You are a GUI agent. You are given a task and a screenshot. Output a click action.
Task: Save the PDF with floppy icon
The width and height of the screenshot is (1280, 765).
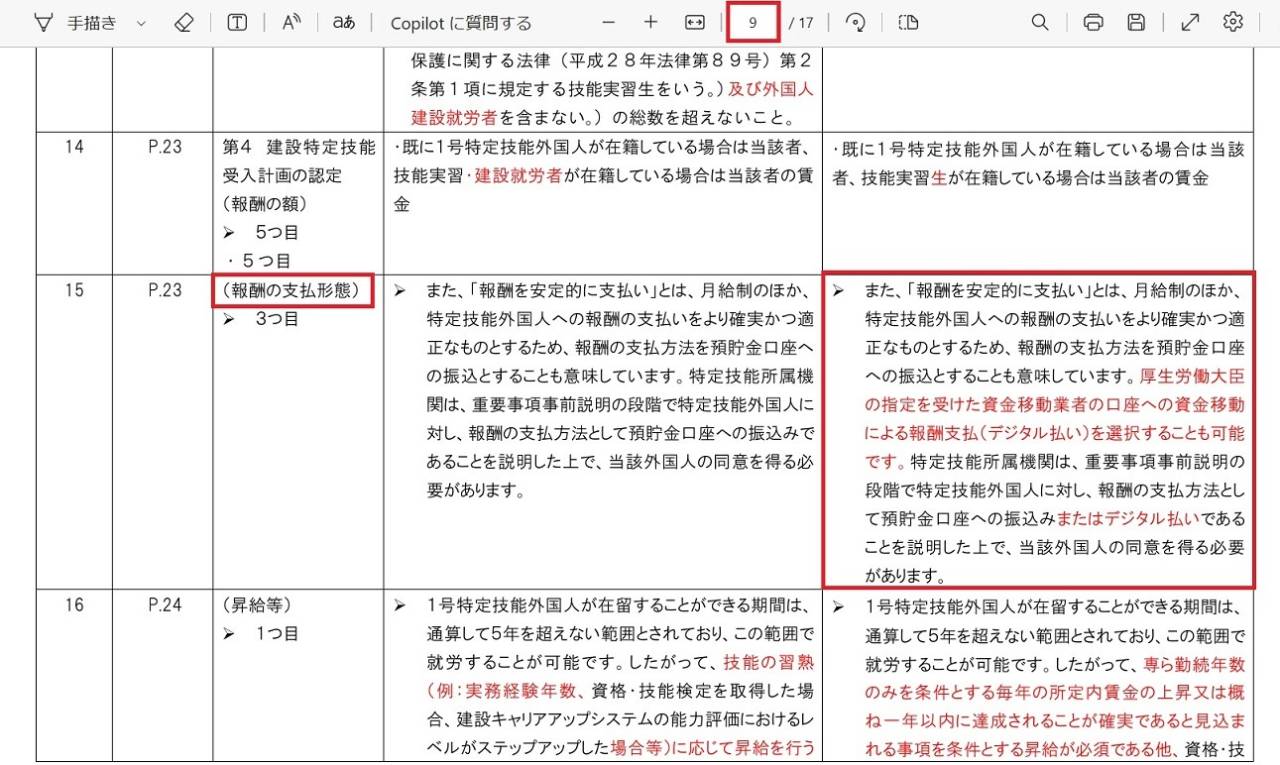click(1136, 23)
